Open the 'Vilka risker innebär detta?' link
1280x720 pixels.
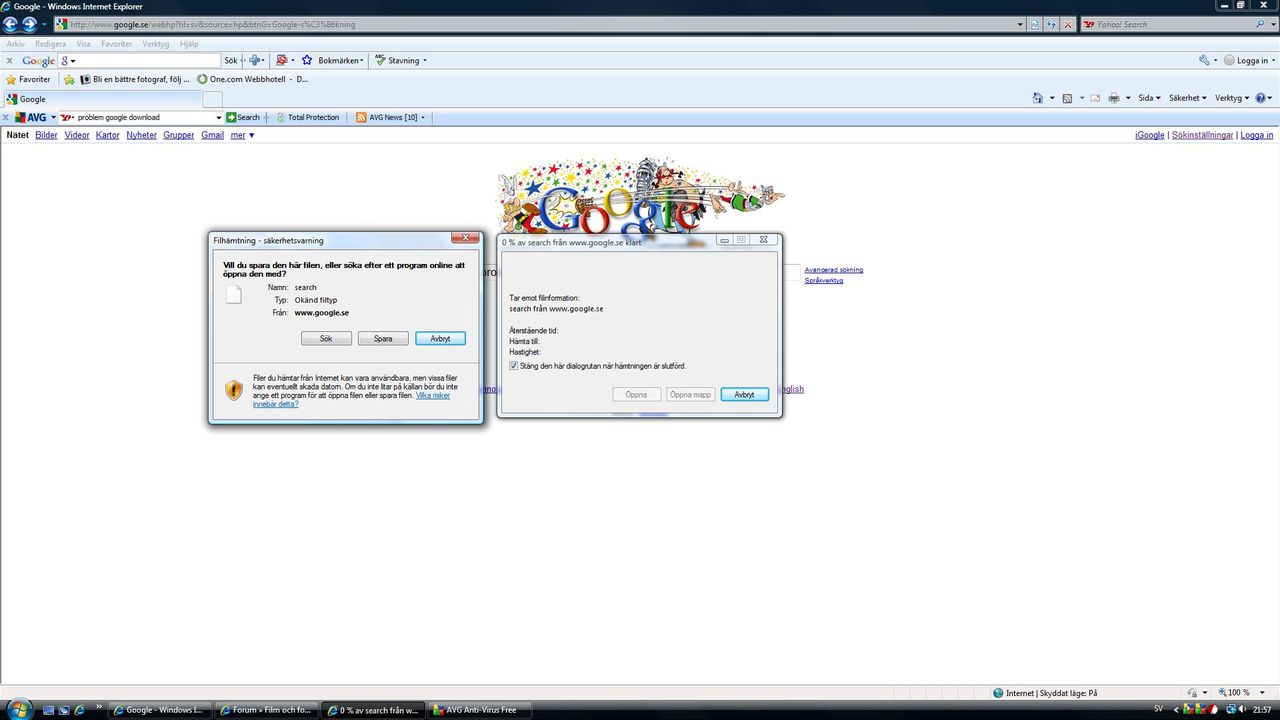click(351, 400)
